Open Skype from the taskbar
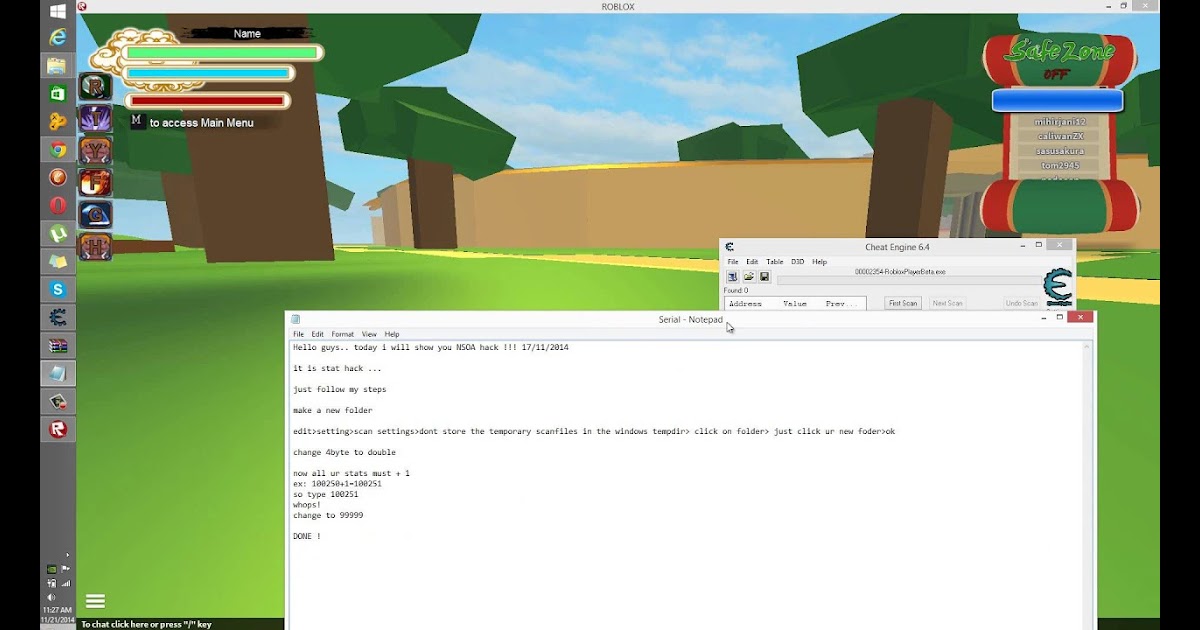This screenshot has width=1200, height=630. coord(58,289)
